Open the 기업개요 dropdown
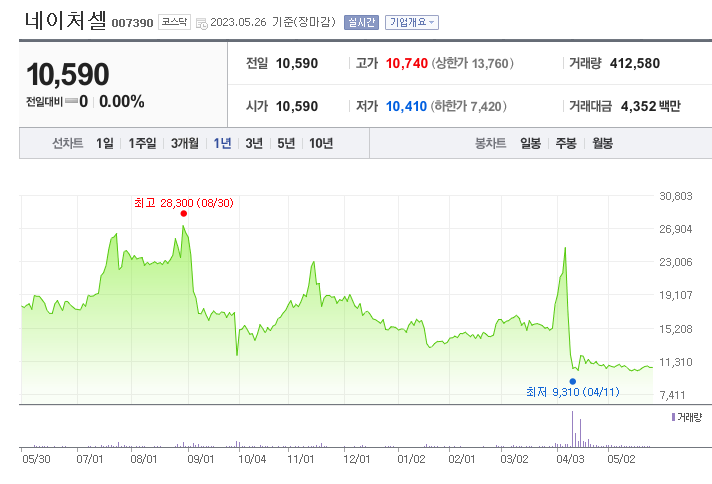The height and width of the screenshot is (484, 712). (x=412, y=22)
